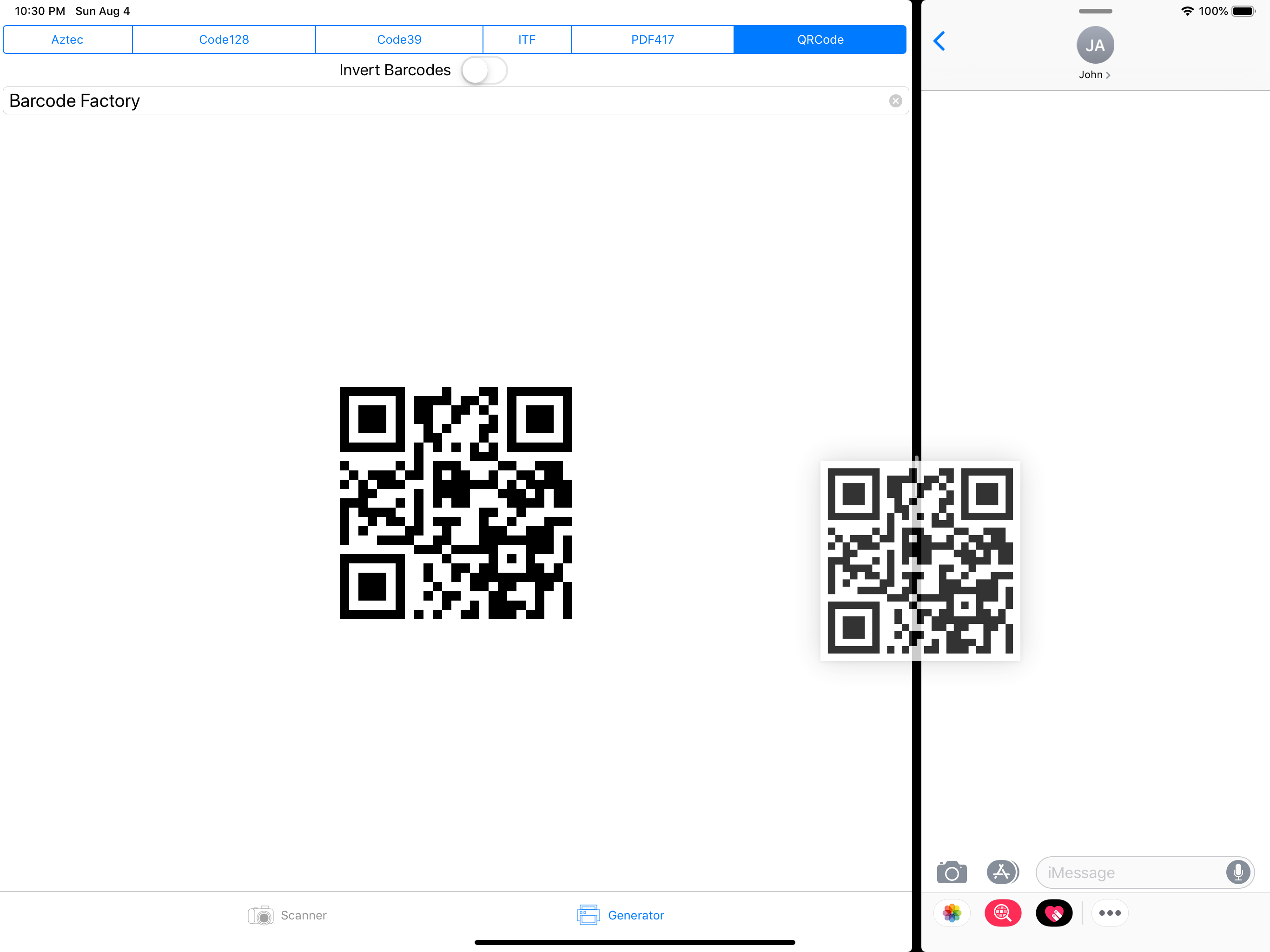This screenshot has width=1270, height=952.
Task: Navigate back using the blue chevron
Action: tap(939, 41)
